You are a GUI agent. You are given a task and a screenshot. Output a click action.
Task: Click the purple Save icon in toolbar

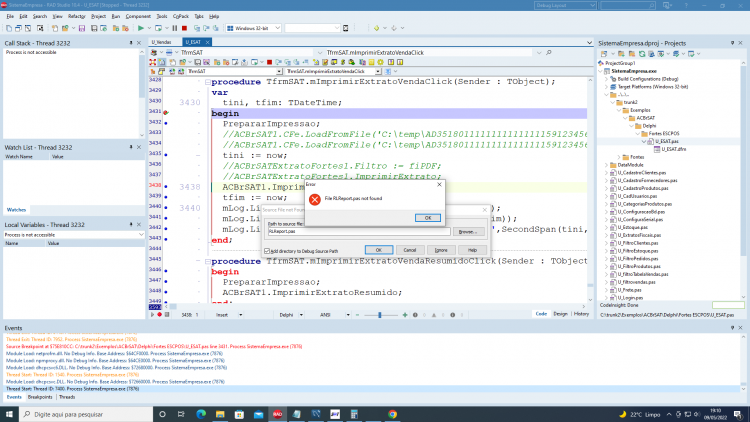tap(82, 28)
